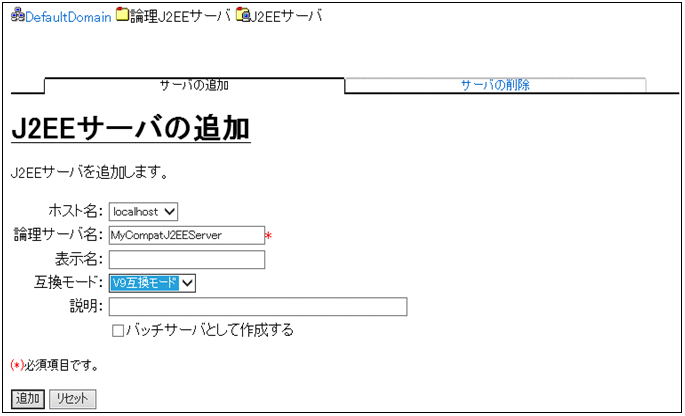685x416 pixels.
Task: Open the ホスト名 localhost dropdown
Action: point(143,212)
